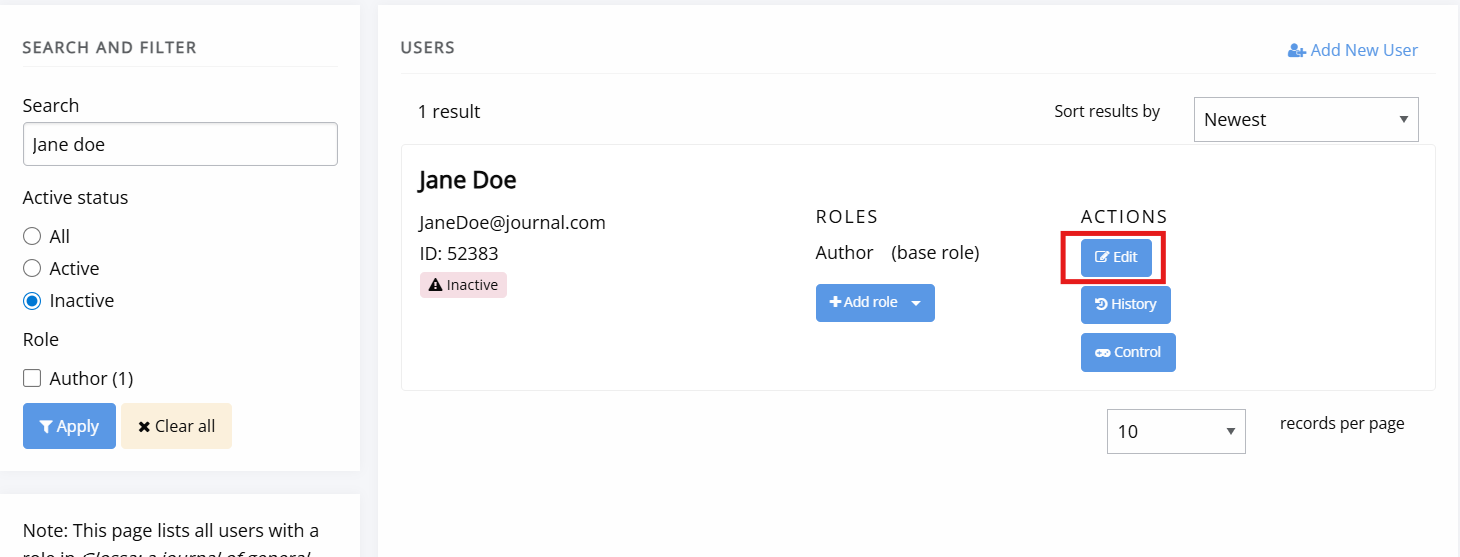Image resolution: width=1460 pixels, height=557 pixels.
Task: Click the 1 result count text
Action: (x=449, y=111)
